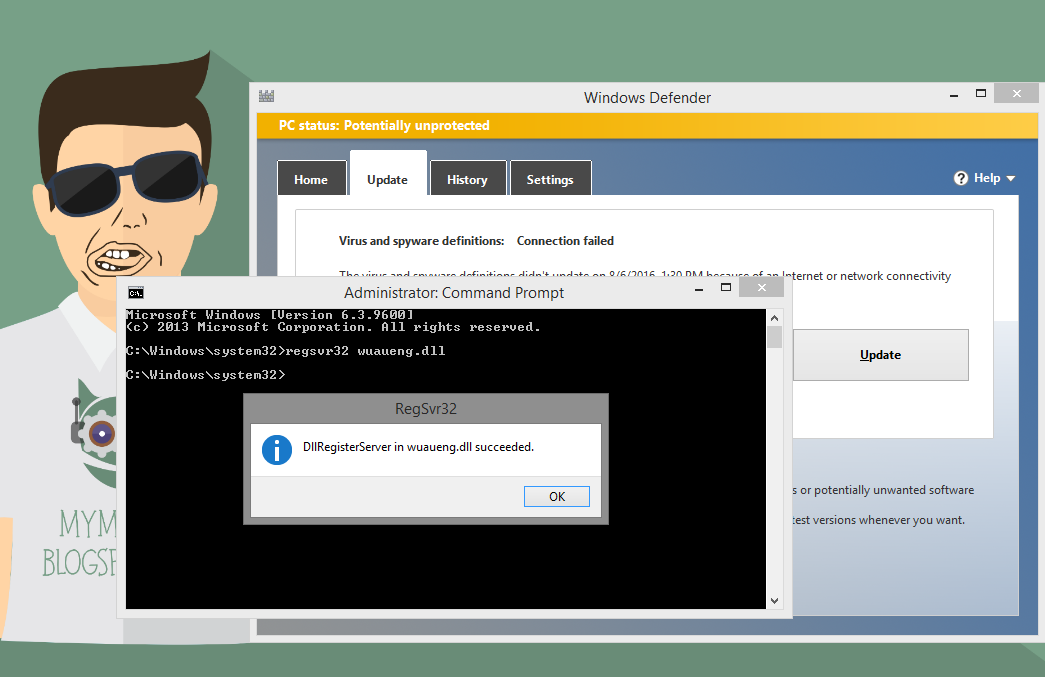Click the 'Microsoft Windows [Version 6.3.9600]' line
Viewport: 1045px width, 677px height.
270,315
